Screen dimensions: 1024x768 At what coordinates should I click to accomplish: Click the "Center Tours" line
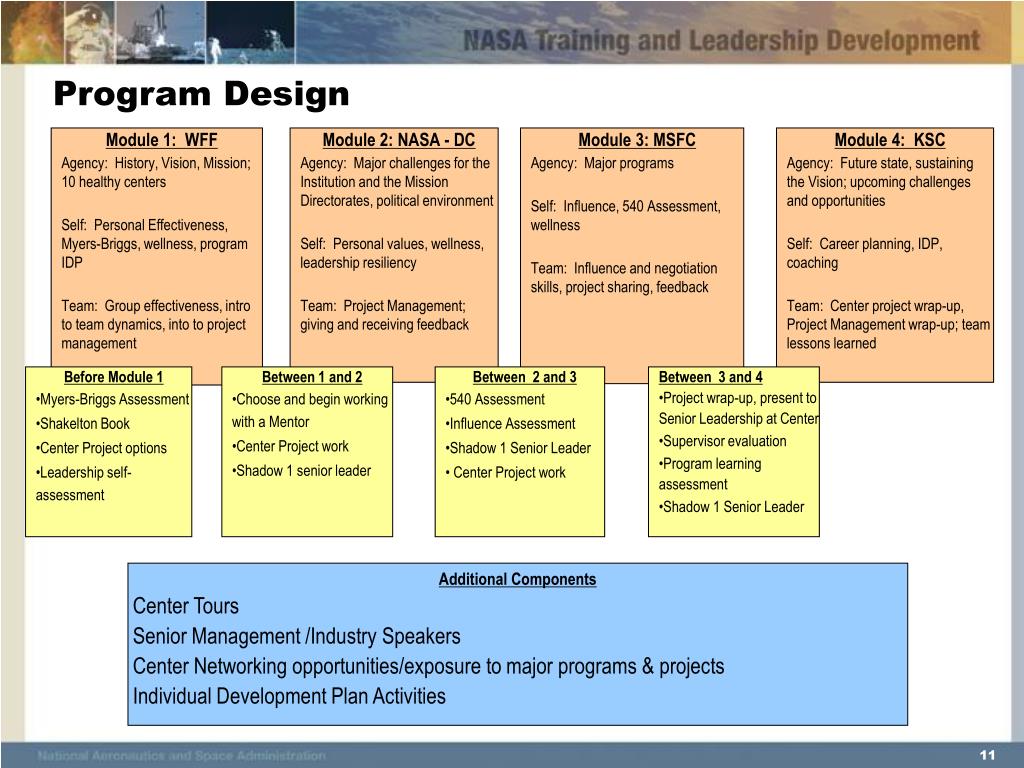185,606
